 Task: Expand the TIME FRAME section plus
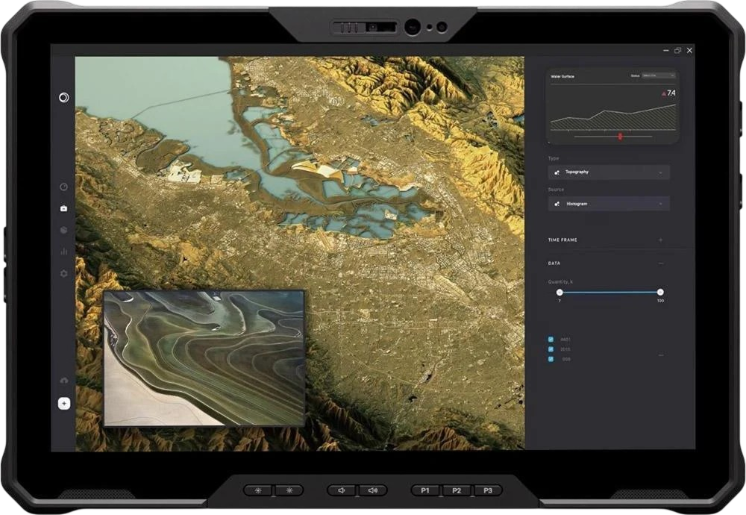660,240
